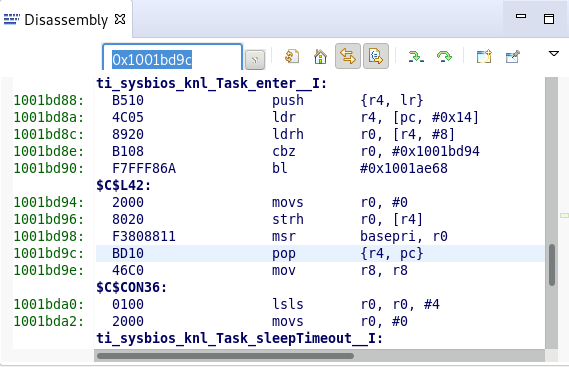
Task: Click address 1001bd8a
Action: coord(49,117)
